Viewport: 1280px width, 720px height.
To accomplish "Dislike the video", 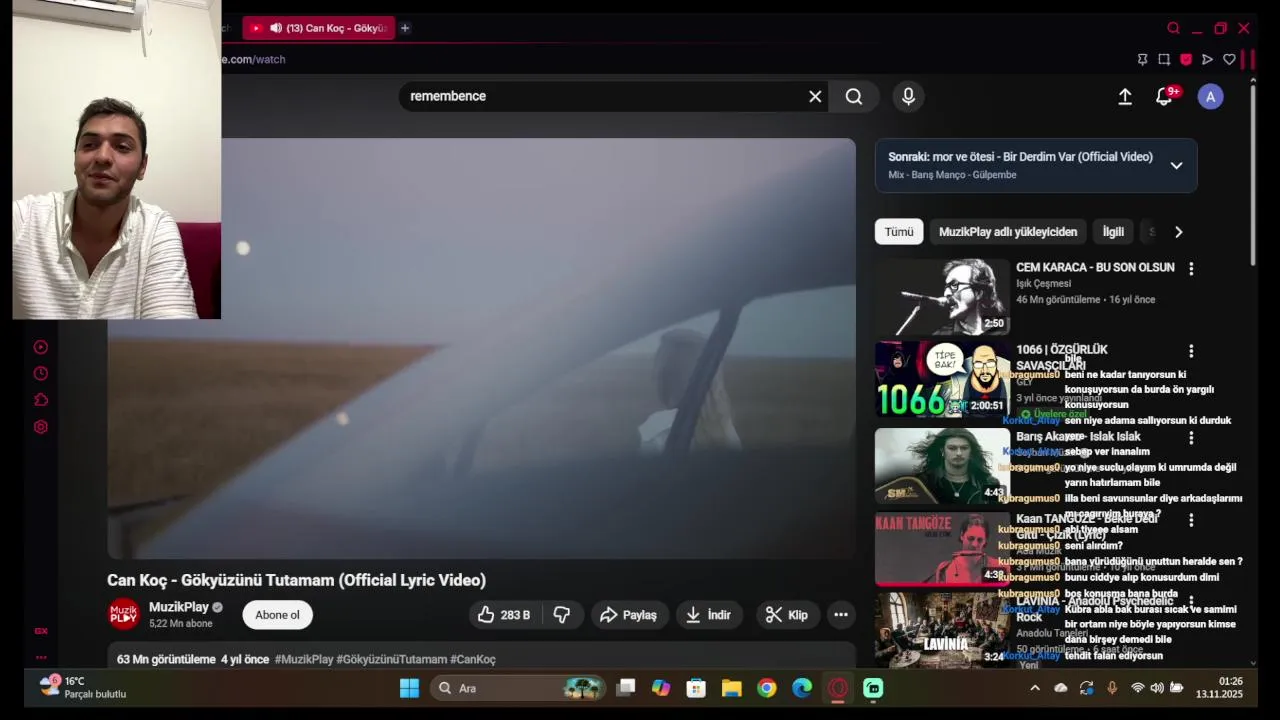I will [x=562, y=615].
